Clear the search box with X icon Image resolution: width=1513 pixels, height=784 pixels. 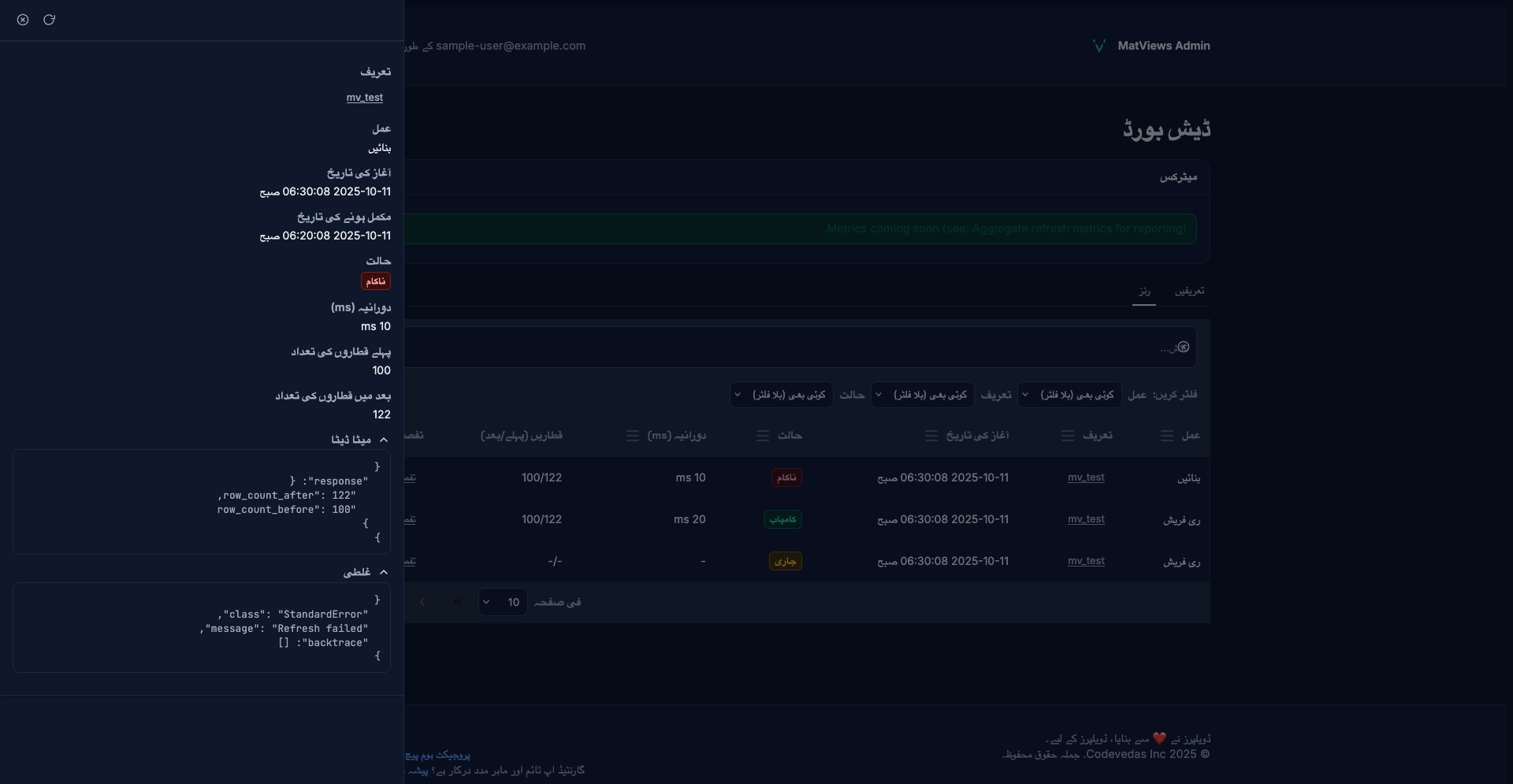(x=1184, y=347)
